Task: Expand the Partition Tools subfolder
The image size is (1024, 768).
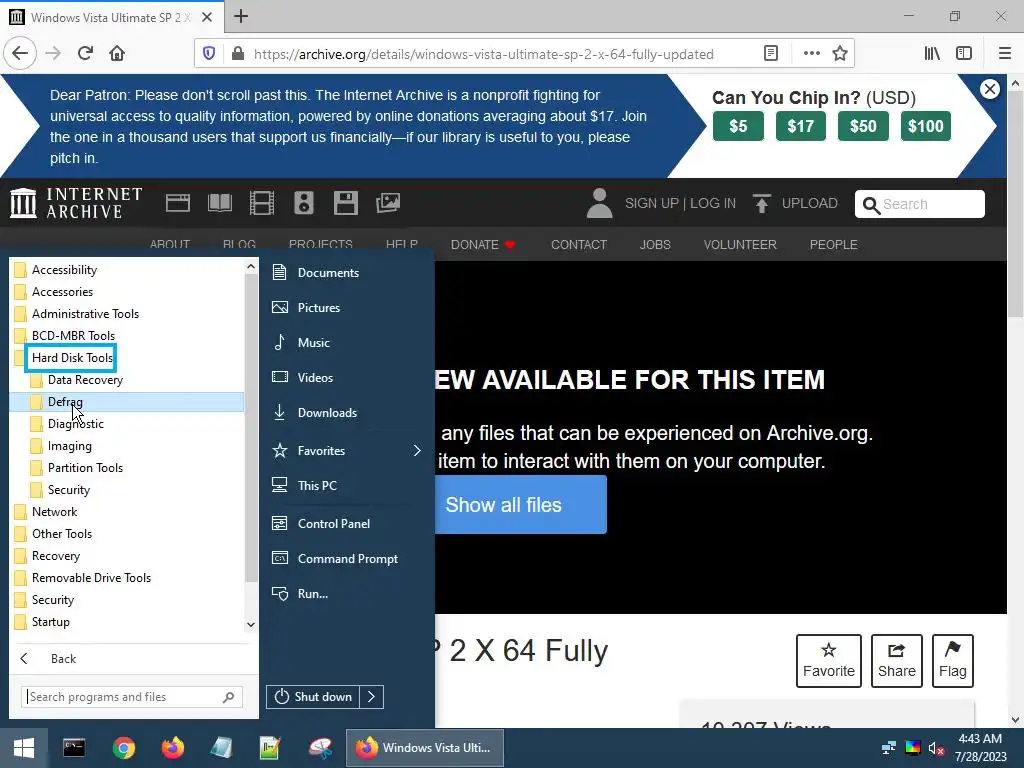Action: pos(127,468)
